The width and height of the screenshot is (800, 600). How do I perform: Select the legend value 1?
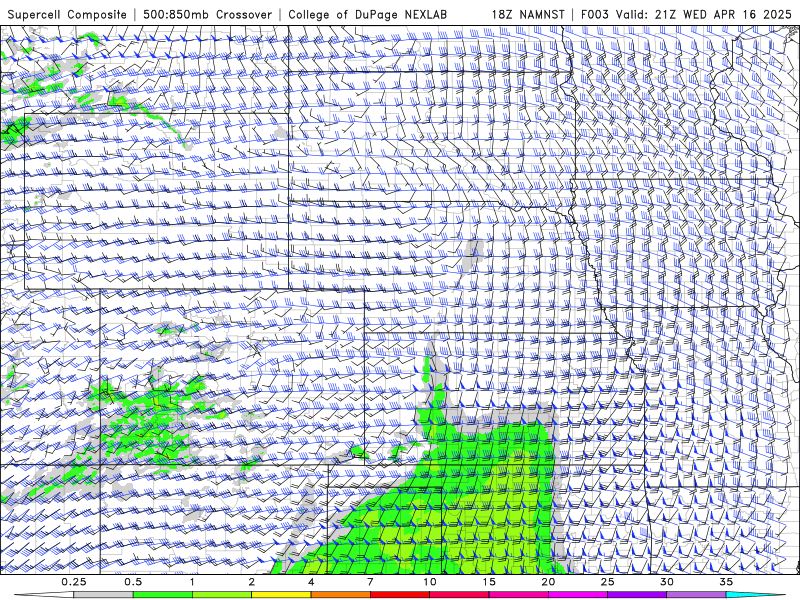click(x=192, y=582)
